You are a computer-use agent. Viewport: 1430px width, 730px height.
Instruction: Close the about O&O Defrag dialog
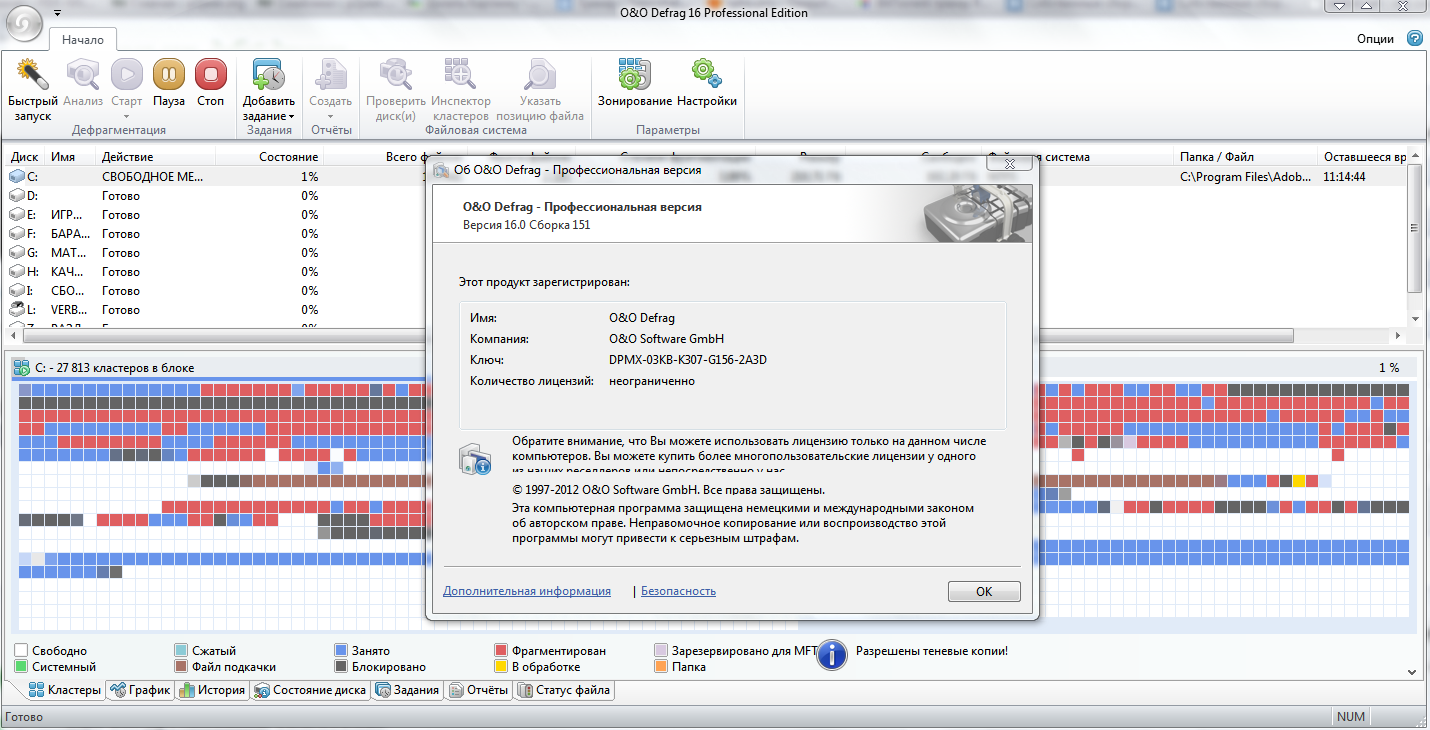coord(1009,162)
